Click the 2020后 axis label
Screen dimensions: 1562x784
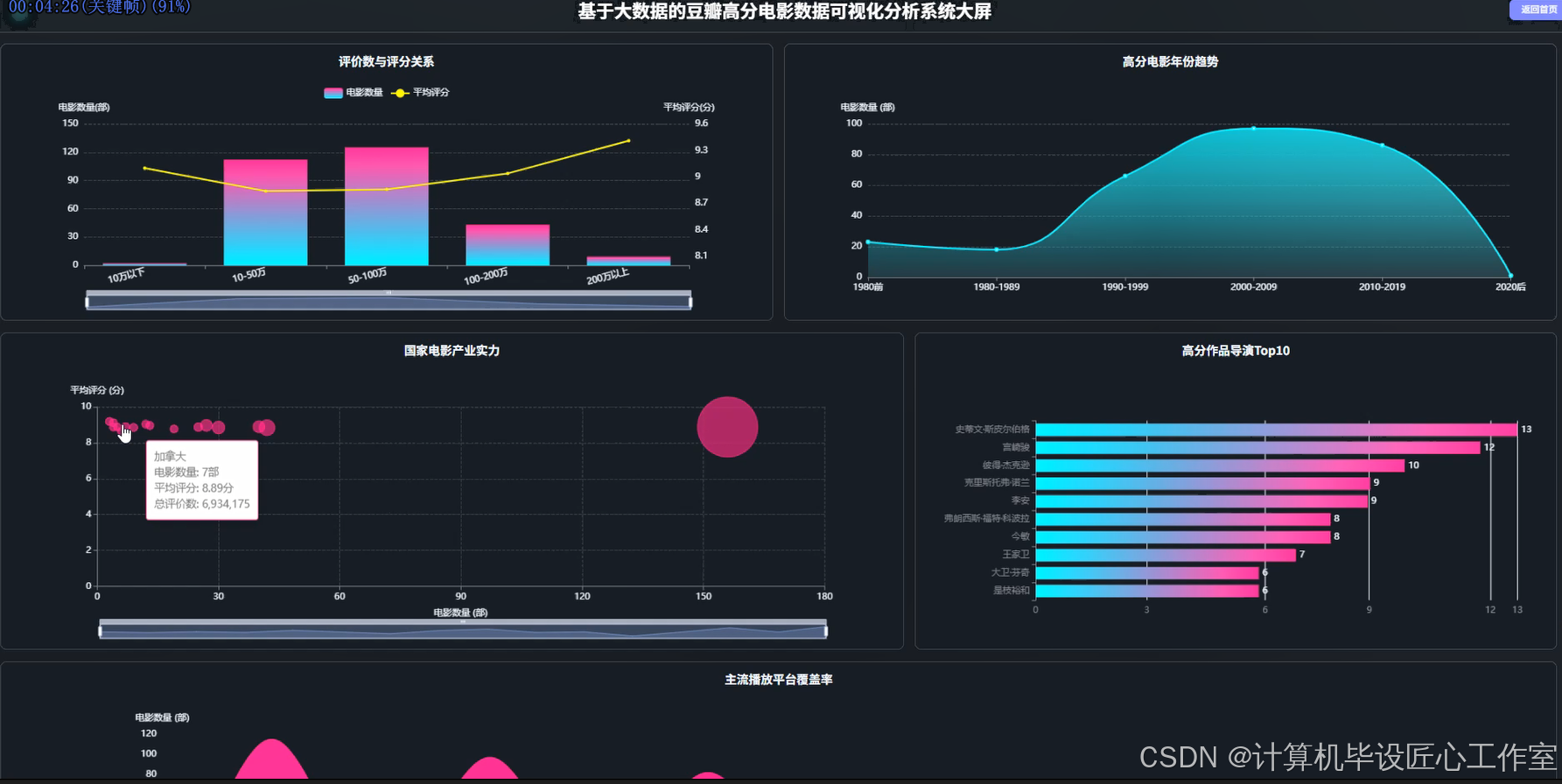click(1510, 287)
